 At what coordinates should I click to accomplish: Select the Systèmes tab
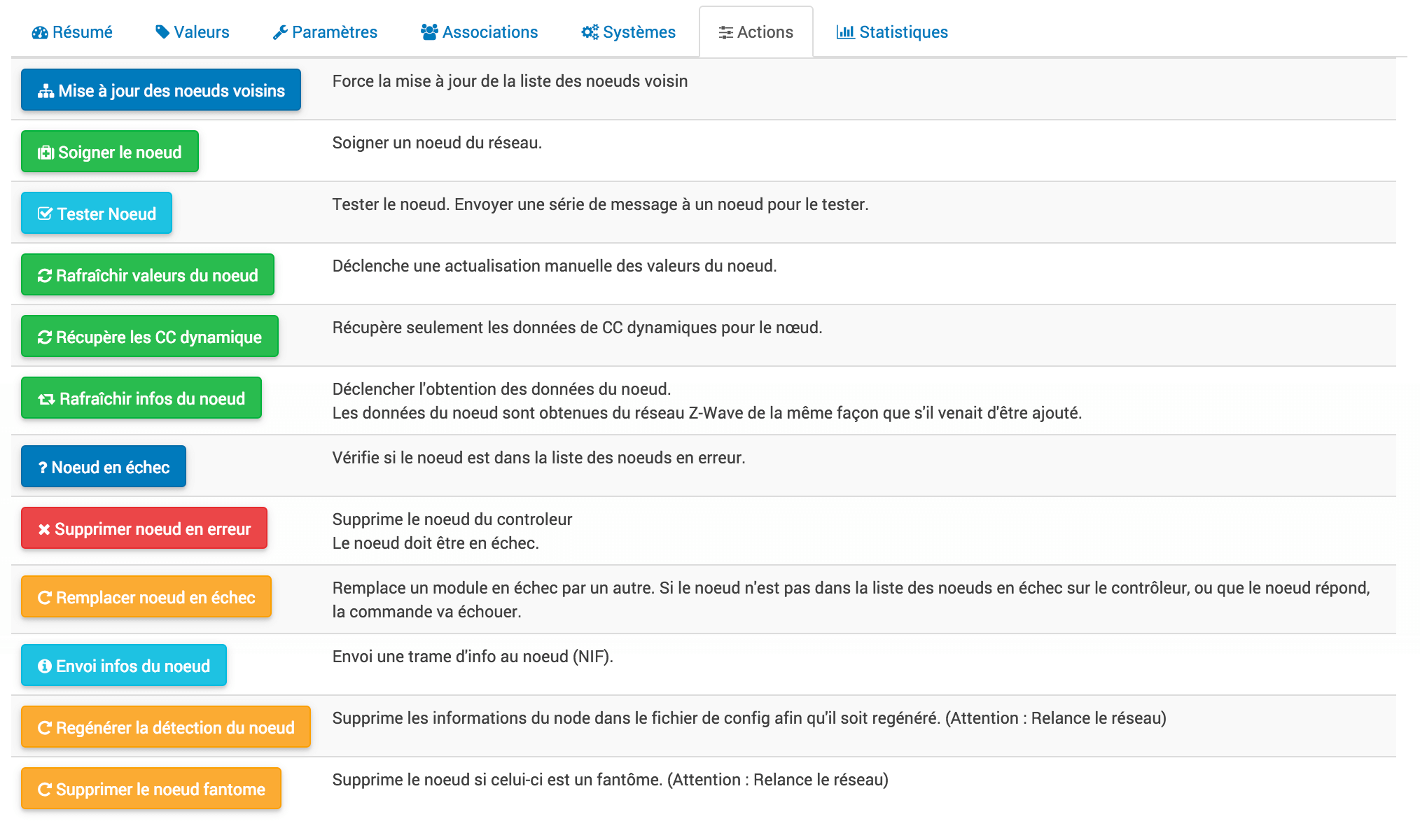point(628,32)
